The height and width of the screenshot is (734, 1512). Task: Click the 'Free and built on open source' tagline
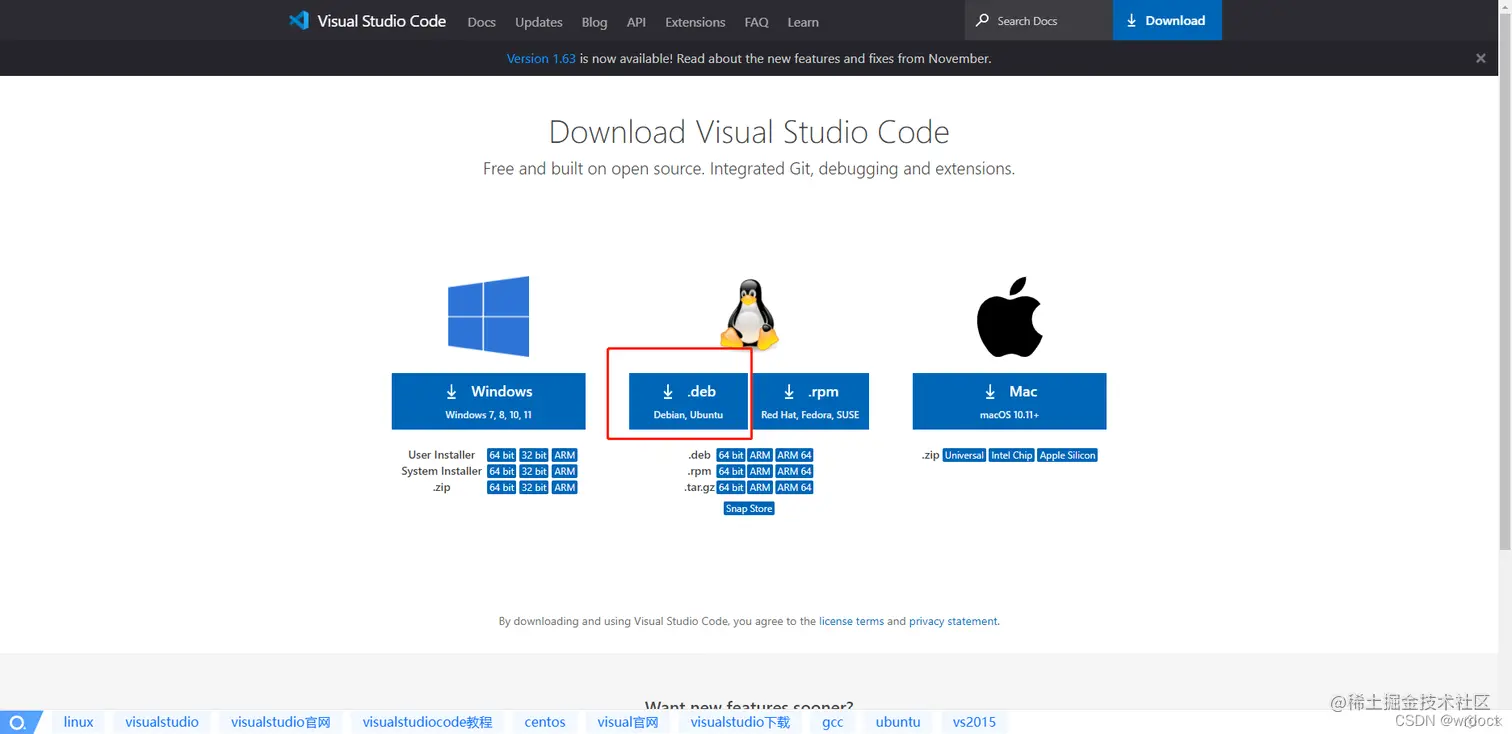749,169
